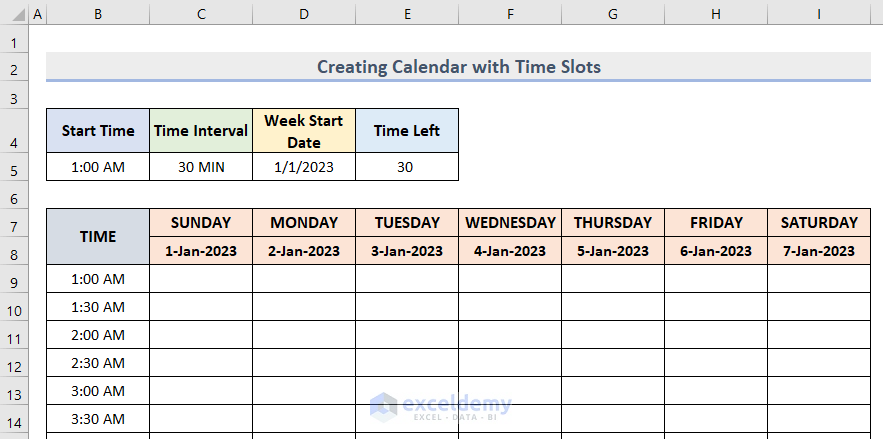
Task: Click the SATURDAY column heading cell
Action: click(819, 223)
